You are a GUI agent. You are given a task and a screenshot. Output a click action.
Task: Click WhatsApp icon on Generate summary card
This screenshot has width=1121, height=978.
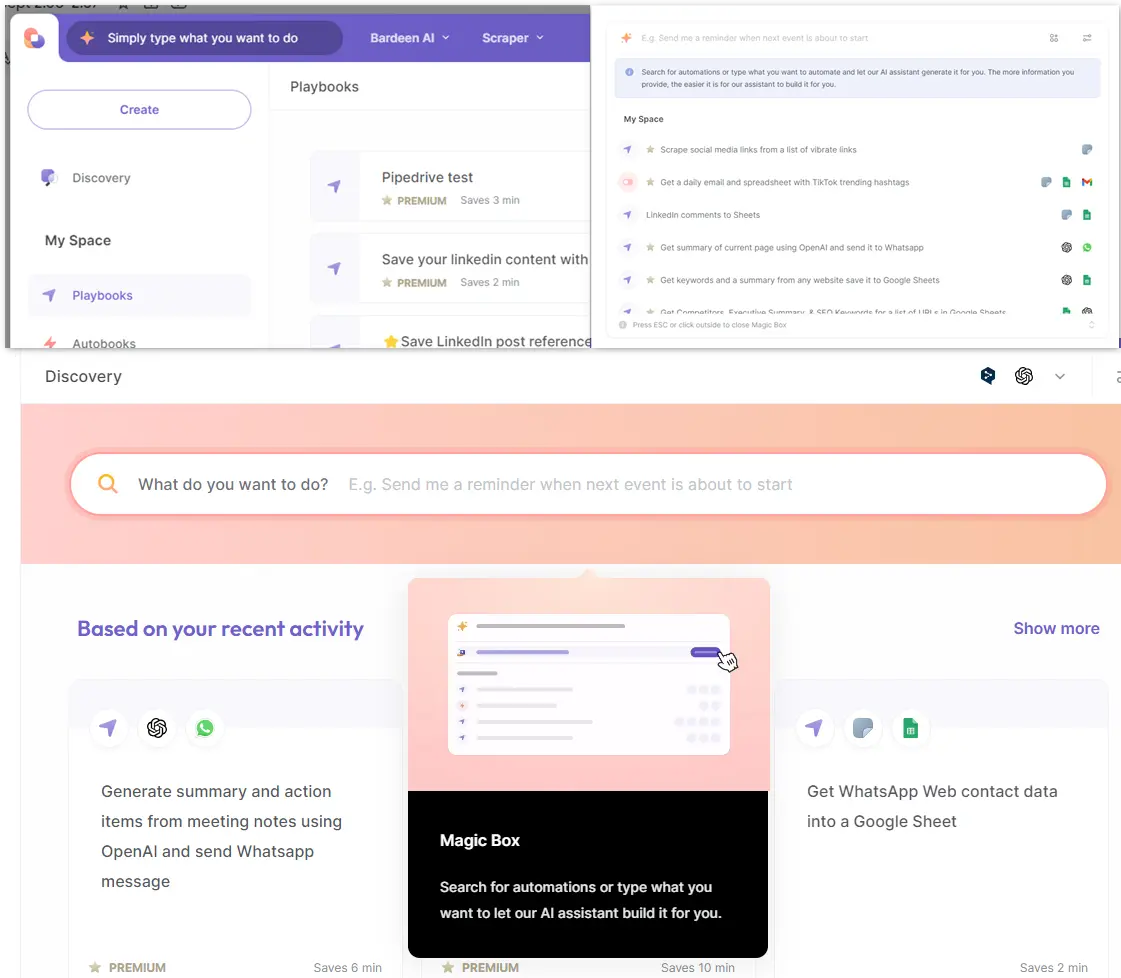coord(205,728)
